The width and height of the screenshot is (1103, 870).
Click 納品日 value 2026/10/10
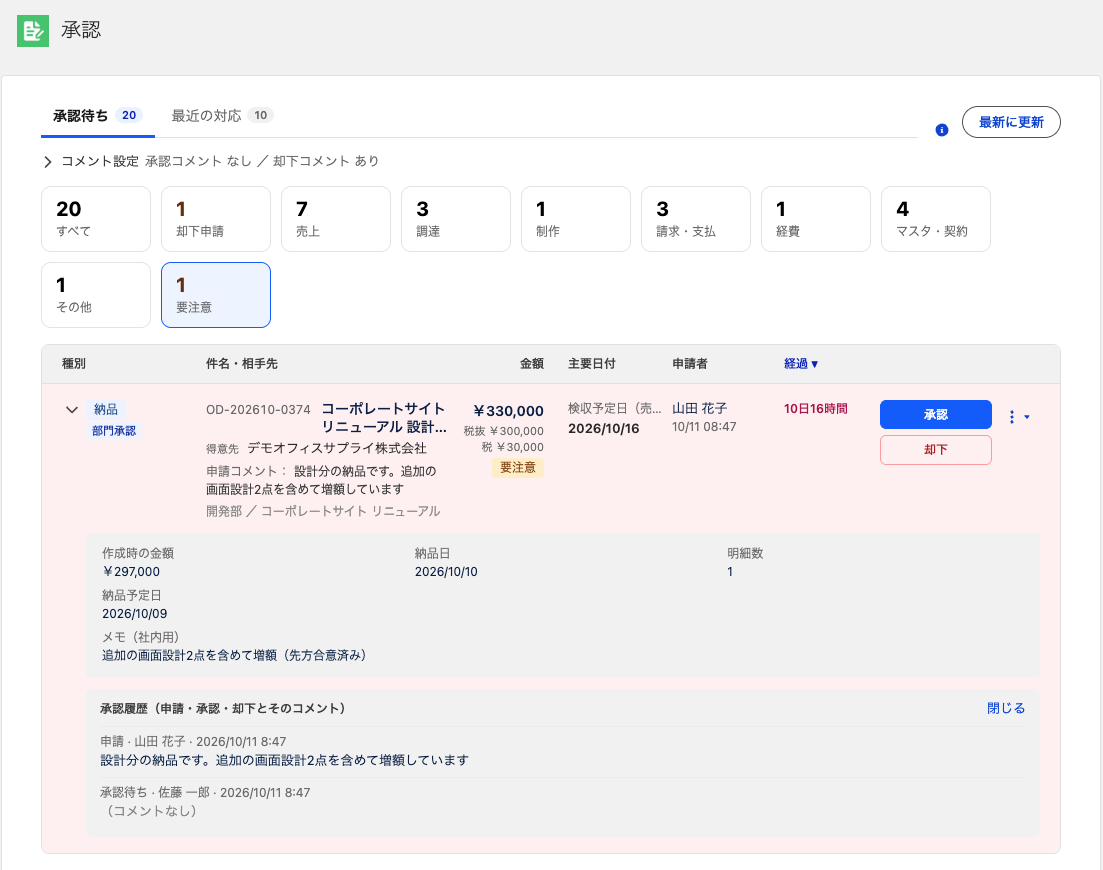pos(446,572)
